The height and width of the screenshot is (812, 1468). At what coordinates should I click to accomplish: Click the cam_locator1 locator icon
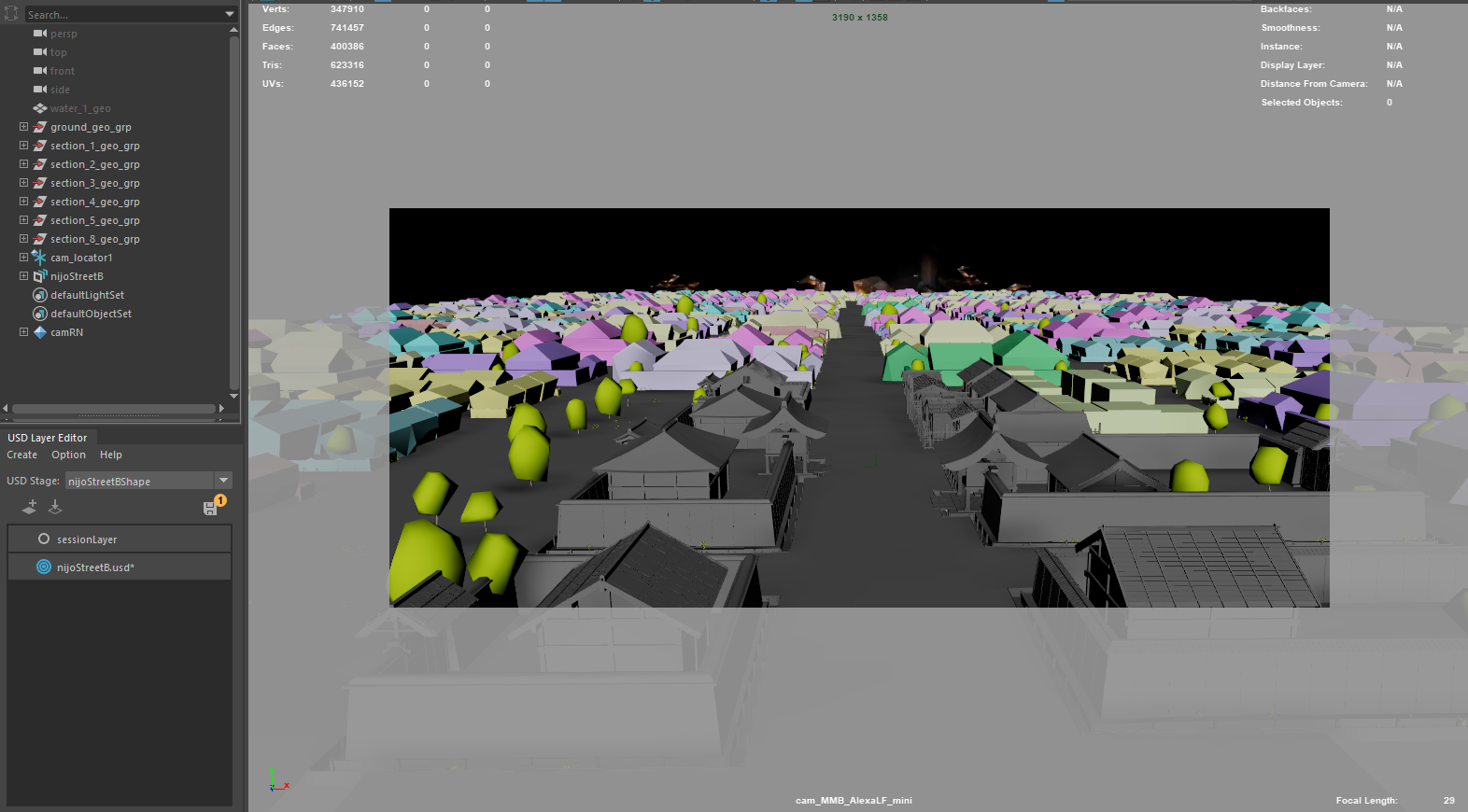pyautogui.click(x=39, y=258)
